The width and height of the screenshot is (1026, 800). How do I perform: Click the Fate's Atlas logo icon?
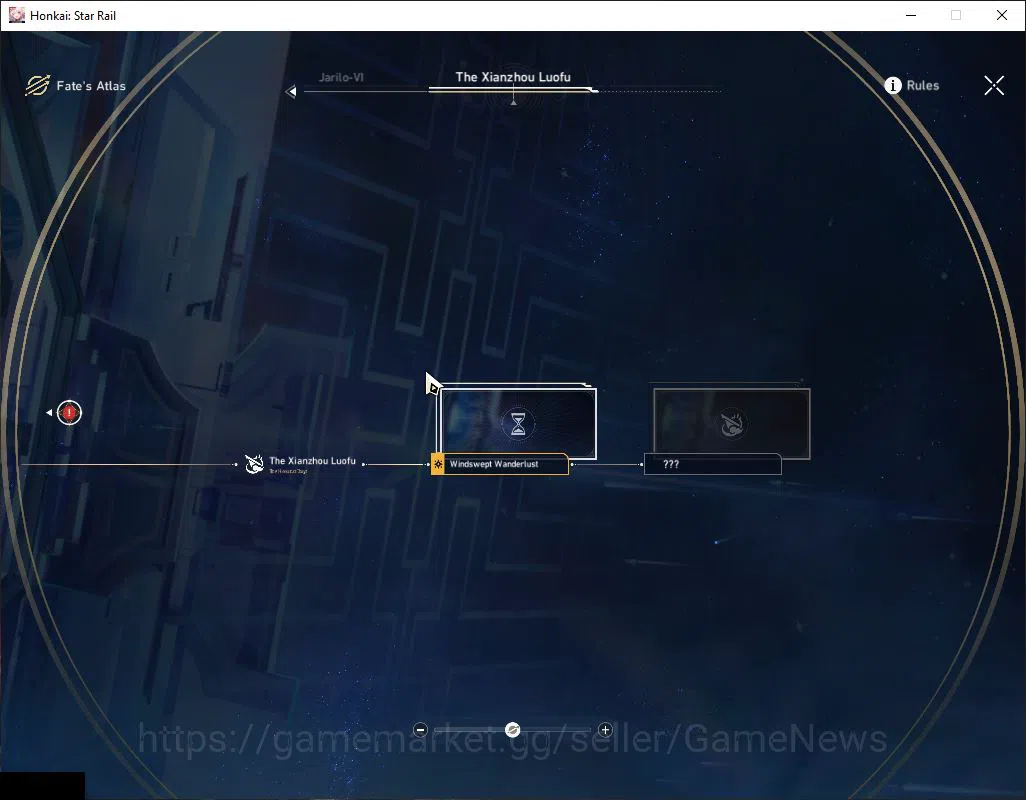click(37, 86)
